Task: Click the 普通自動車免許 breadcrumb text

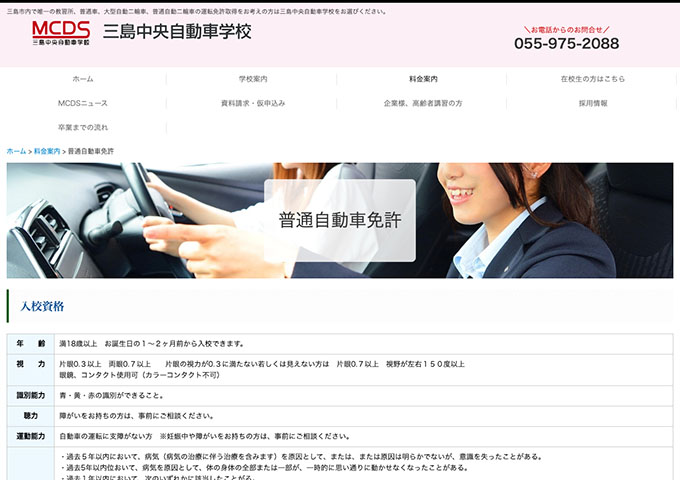Action: click(x=91, y=151)
